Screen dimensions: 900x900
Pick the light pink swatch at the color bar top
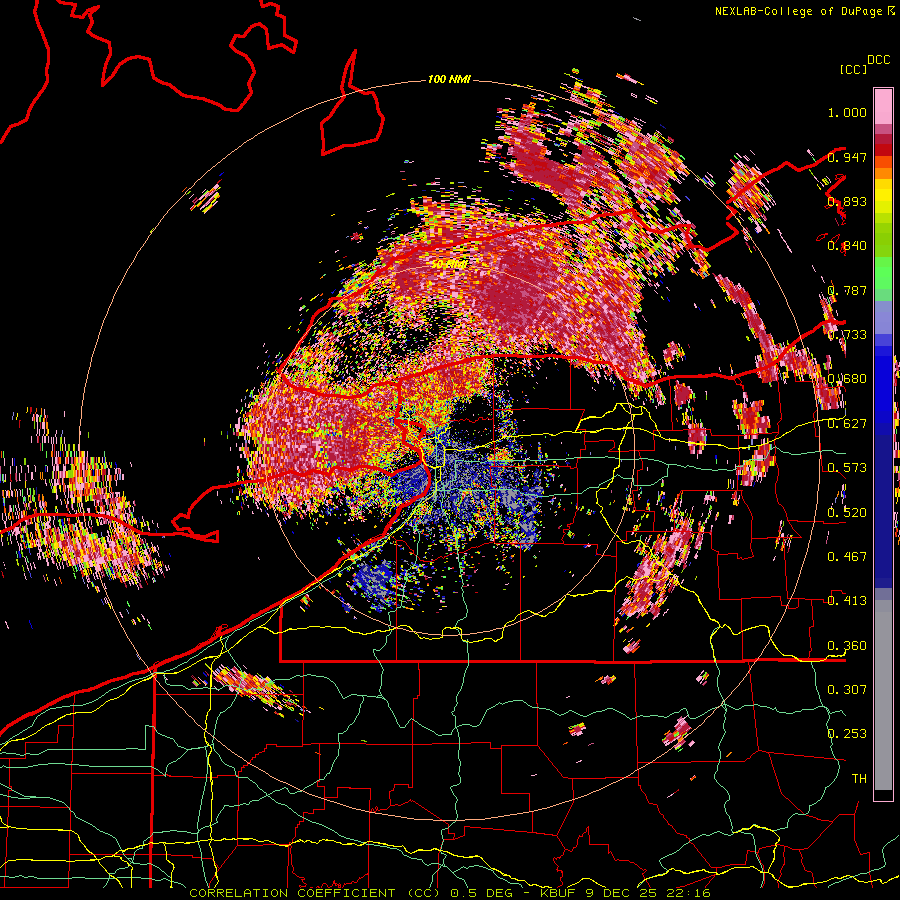coord(883,106)
